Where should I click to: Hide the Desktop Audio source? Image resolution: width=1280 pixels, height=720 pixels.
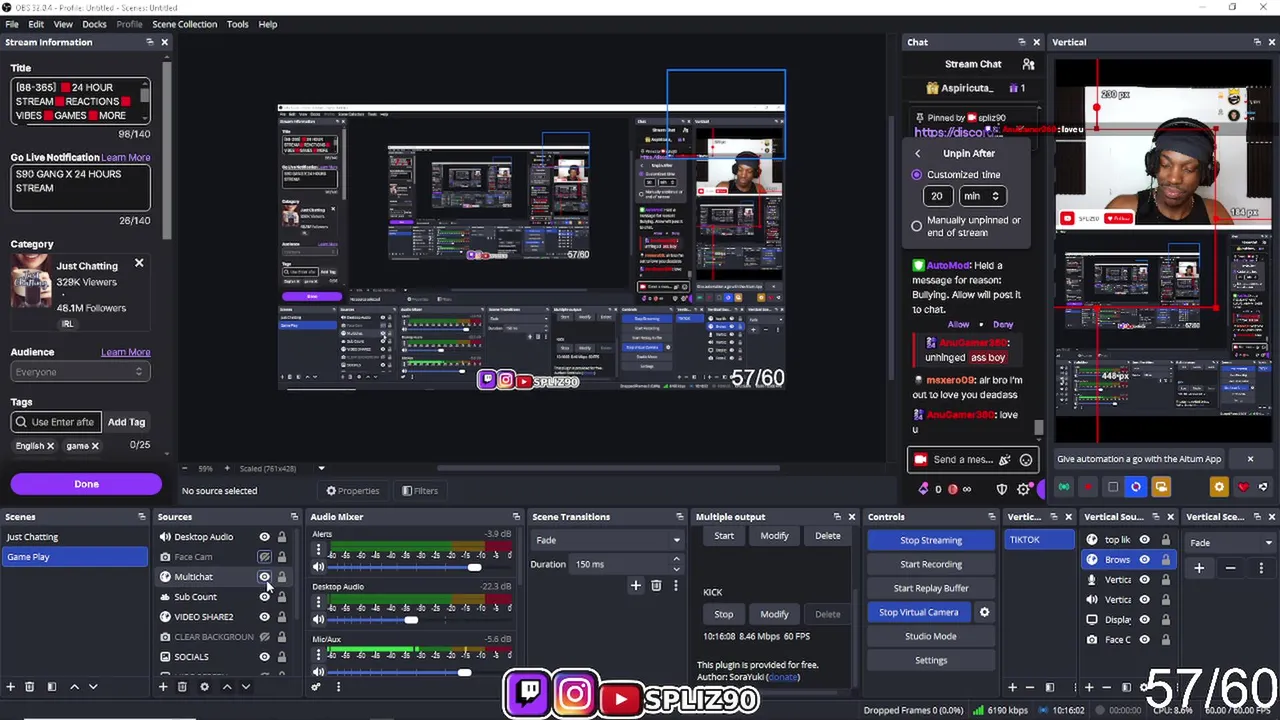point(264,537)
